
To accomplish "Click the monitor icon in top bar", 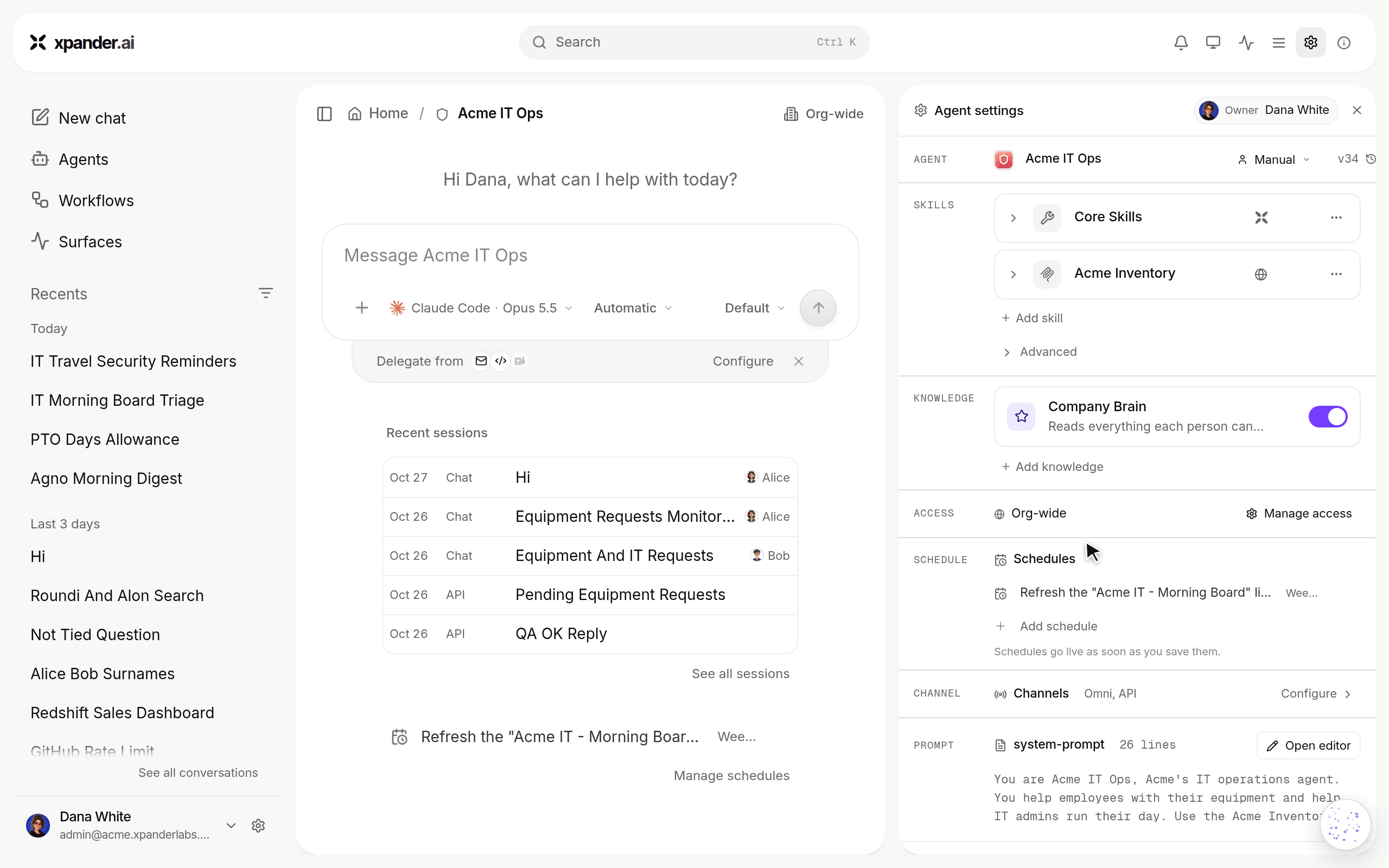I will tap(1213, 42).
